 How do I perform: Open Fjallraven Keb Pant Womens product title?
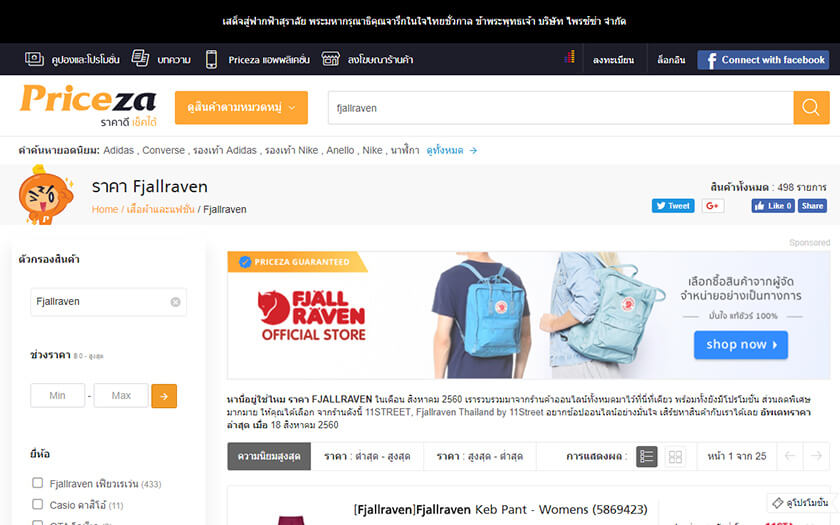tap(500, 509)
